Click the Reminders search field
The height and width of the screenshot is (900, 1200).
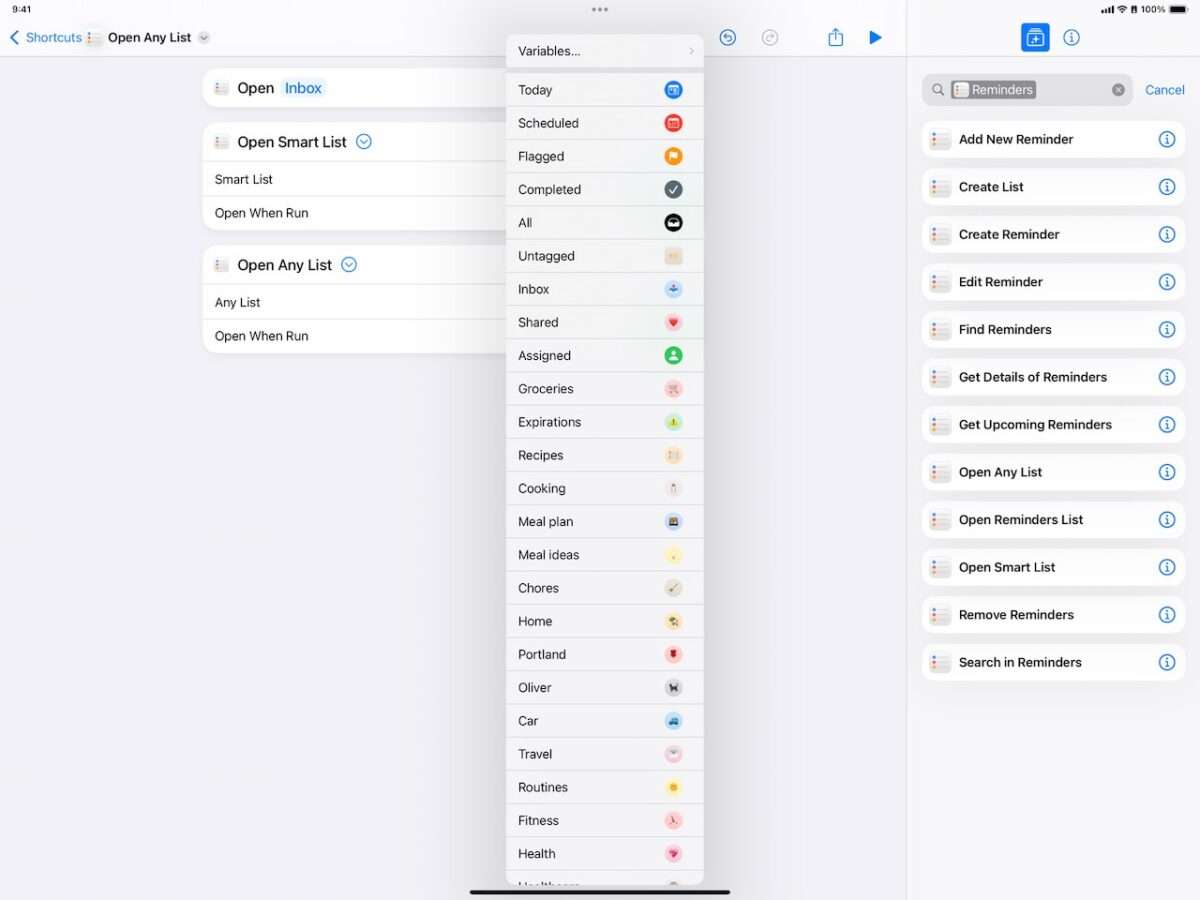pyautogui.click(x=1027, y=90)
